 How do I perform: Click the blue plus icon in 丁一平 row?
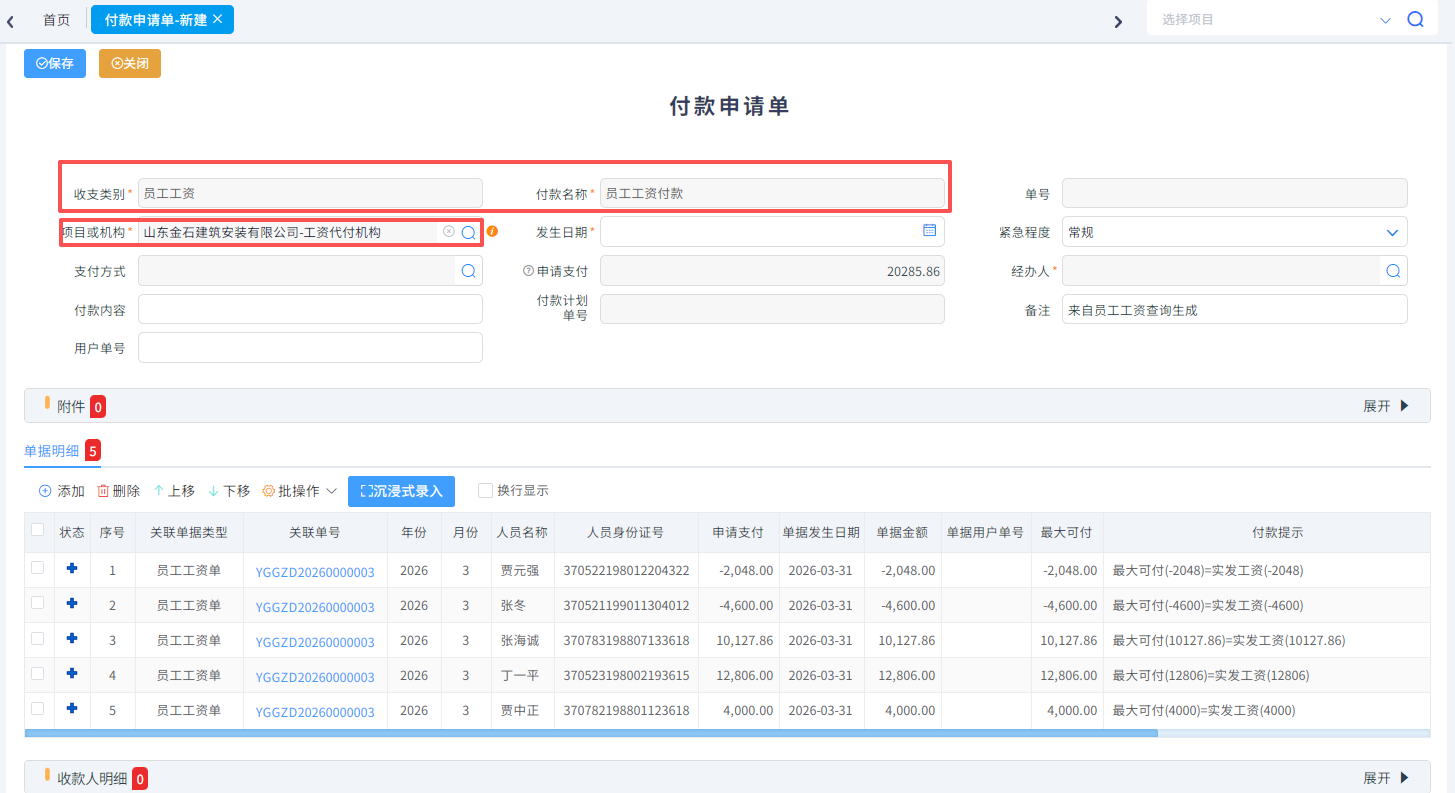coord(72,674)
